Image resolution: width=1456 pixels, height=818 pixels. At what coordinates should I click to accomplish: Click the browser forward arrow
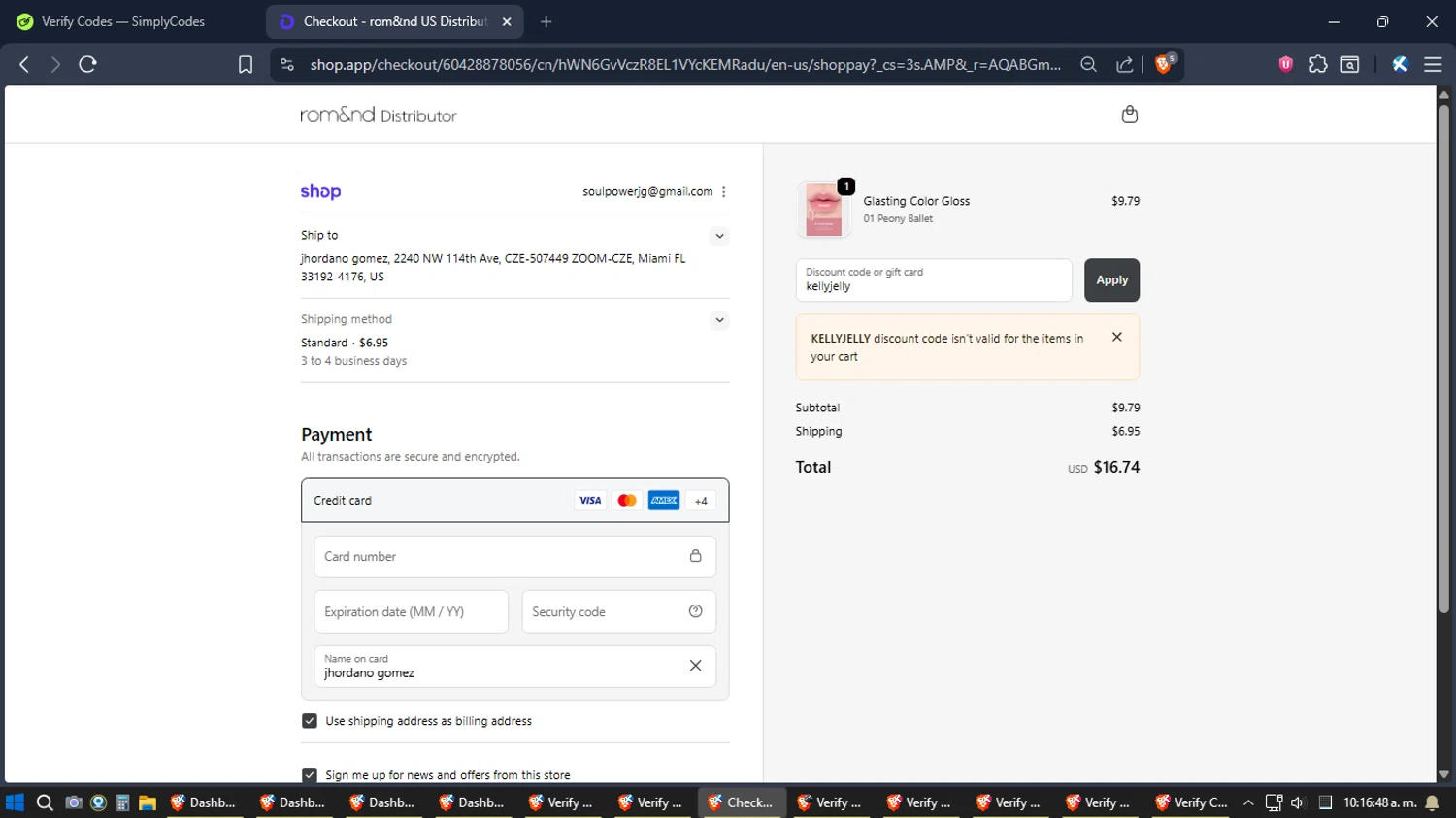point(55,64)
